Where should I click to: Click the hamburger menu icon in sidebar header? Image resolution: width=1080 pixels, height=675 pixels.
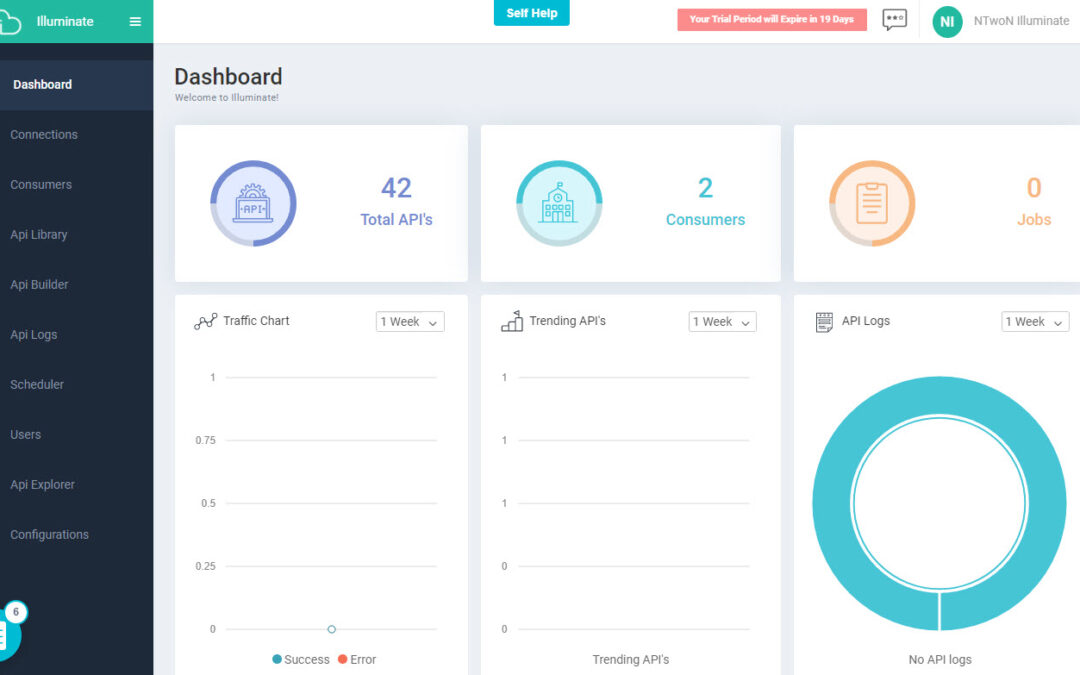coord(135,21)
